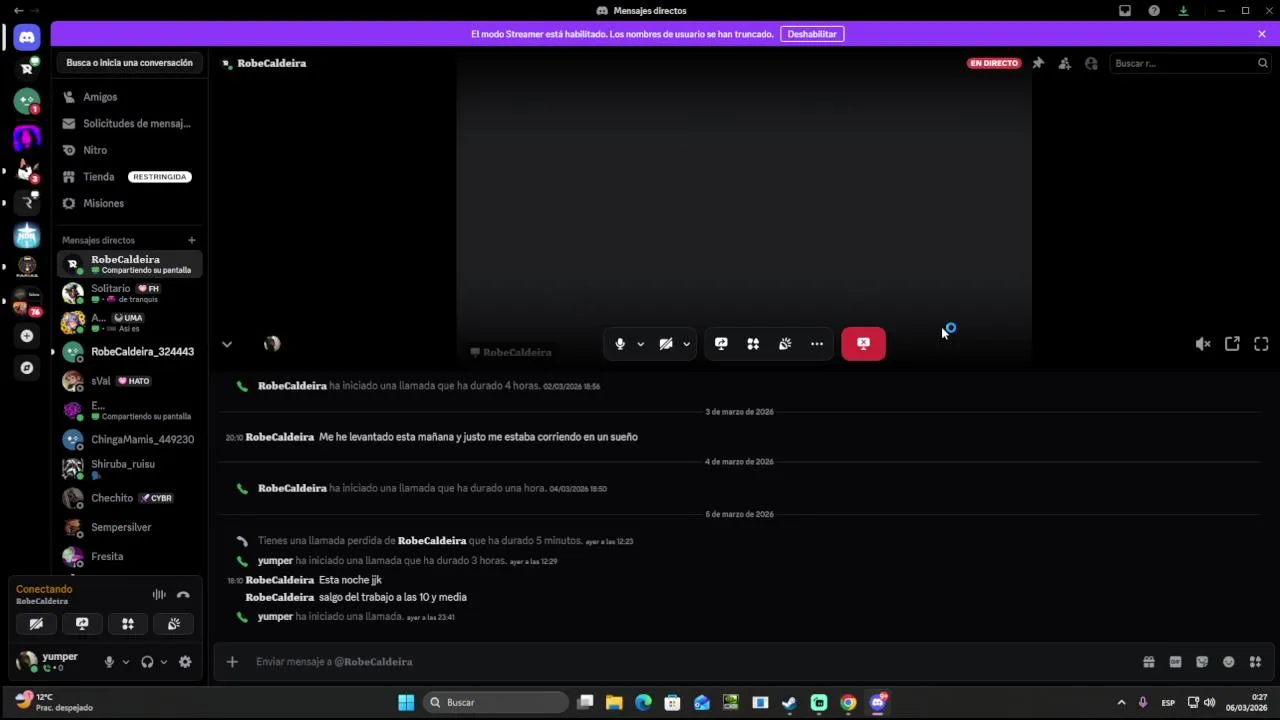The width and height of the screenshot is (1280, 720).
Task: Disconnect from the call in voice panel
Action: (183, 595)
